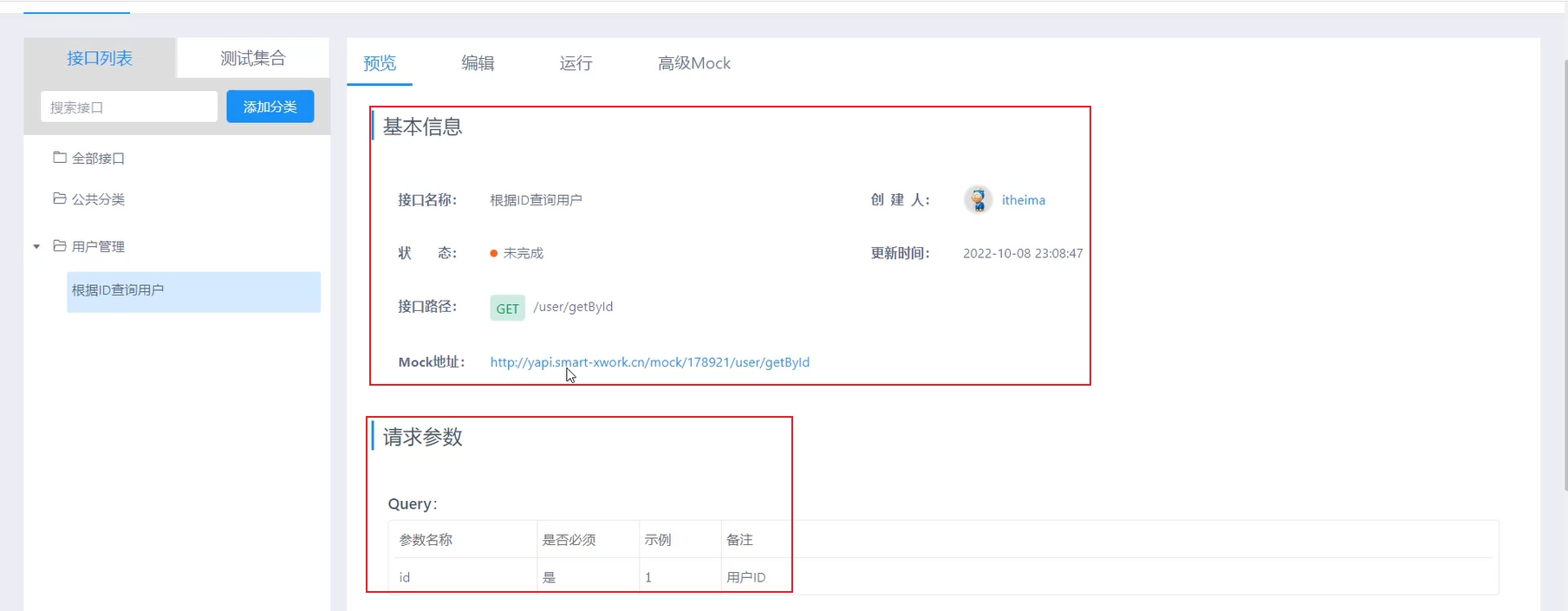Viewport: 1568px width, 611px height.
Task: Click the green GET method badge
Action: point(507,309)
